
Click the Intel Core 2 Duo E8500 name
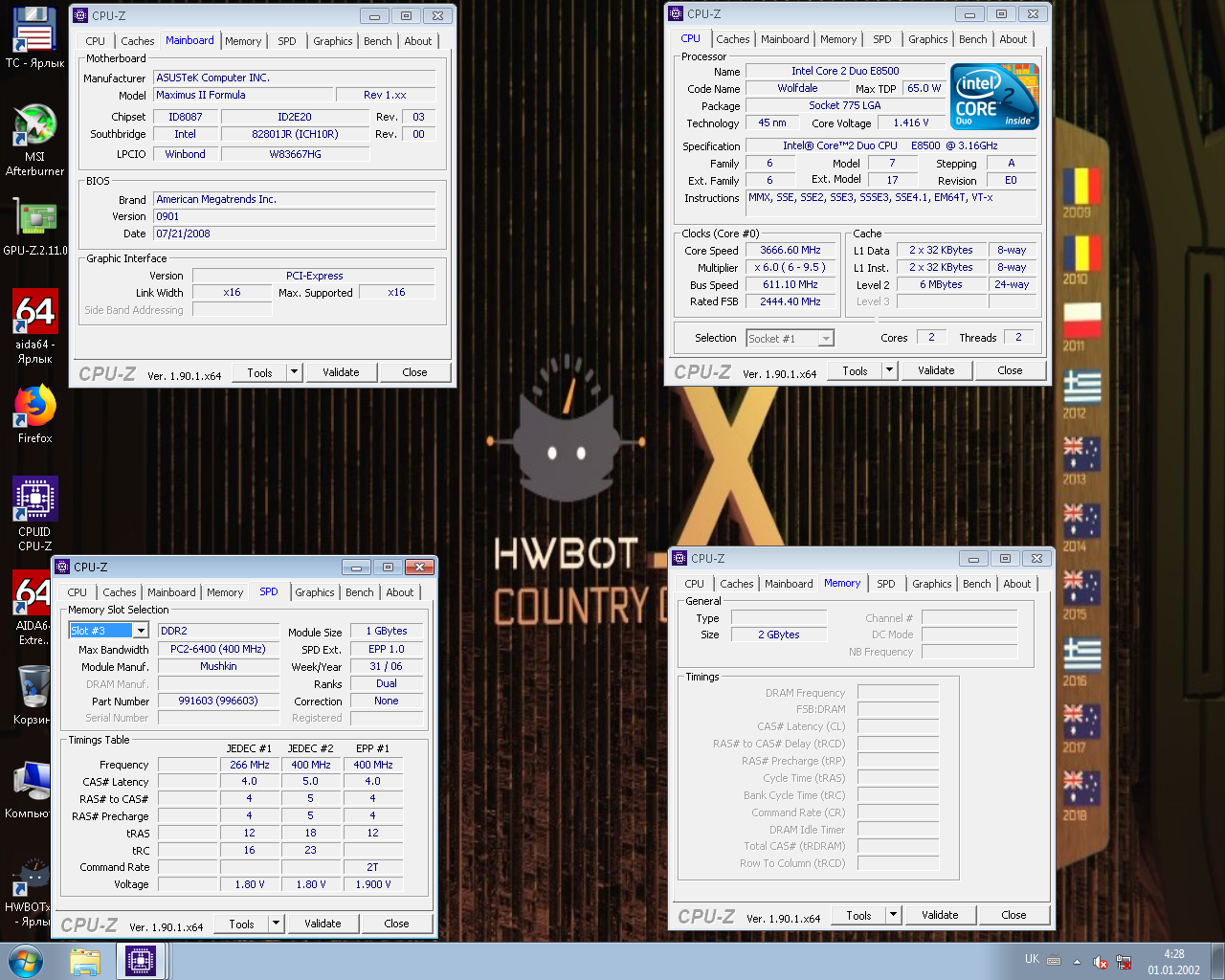[845, 71]
